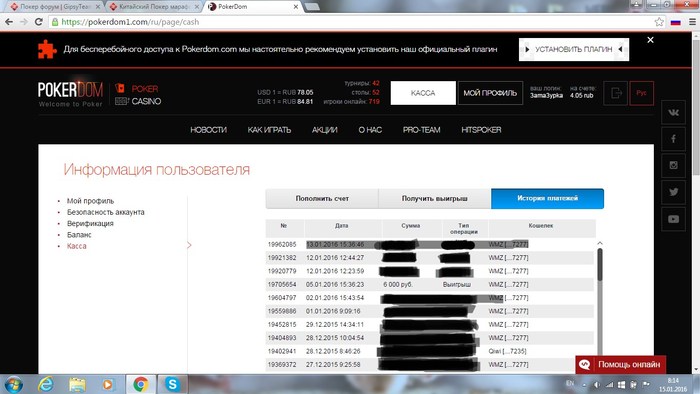Screen dimensions: 700x394
Task: Open Internet Explorer from taskbar
Action: pyautogui.click(x=46, y=384)
